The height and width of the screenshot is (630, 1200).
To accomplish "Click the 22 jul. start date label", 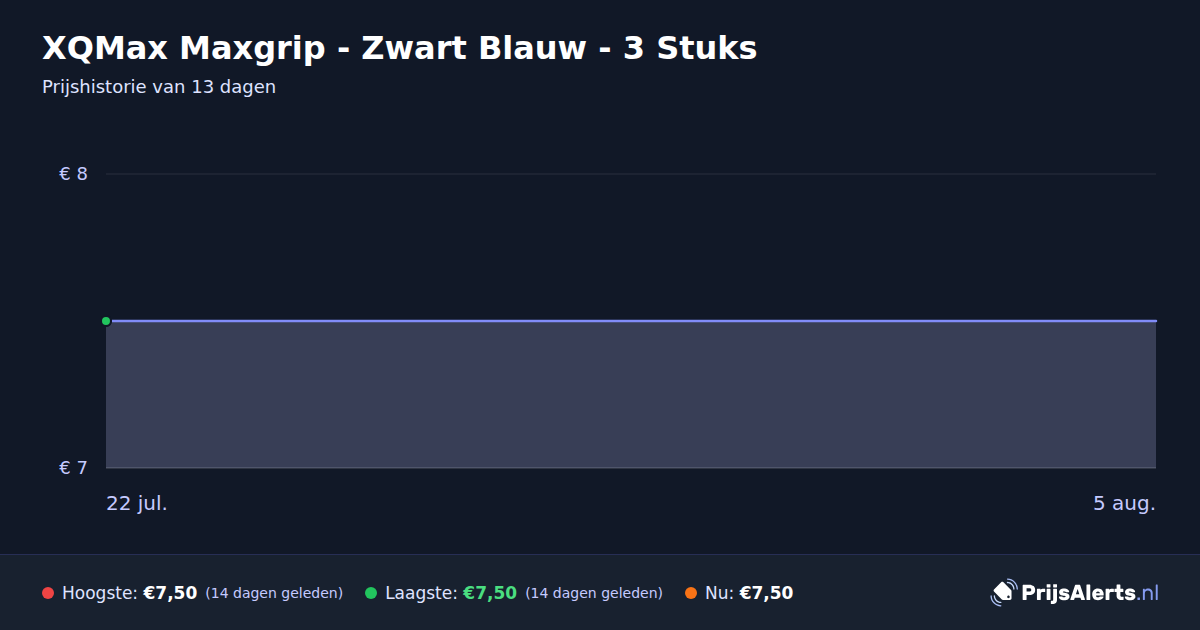I will pos(137,503).
